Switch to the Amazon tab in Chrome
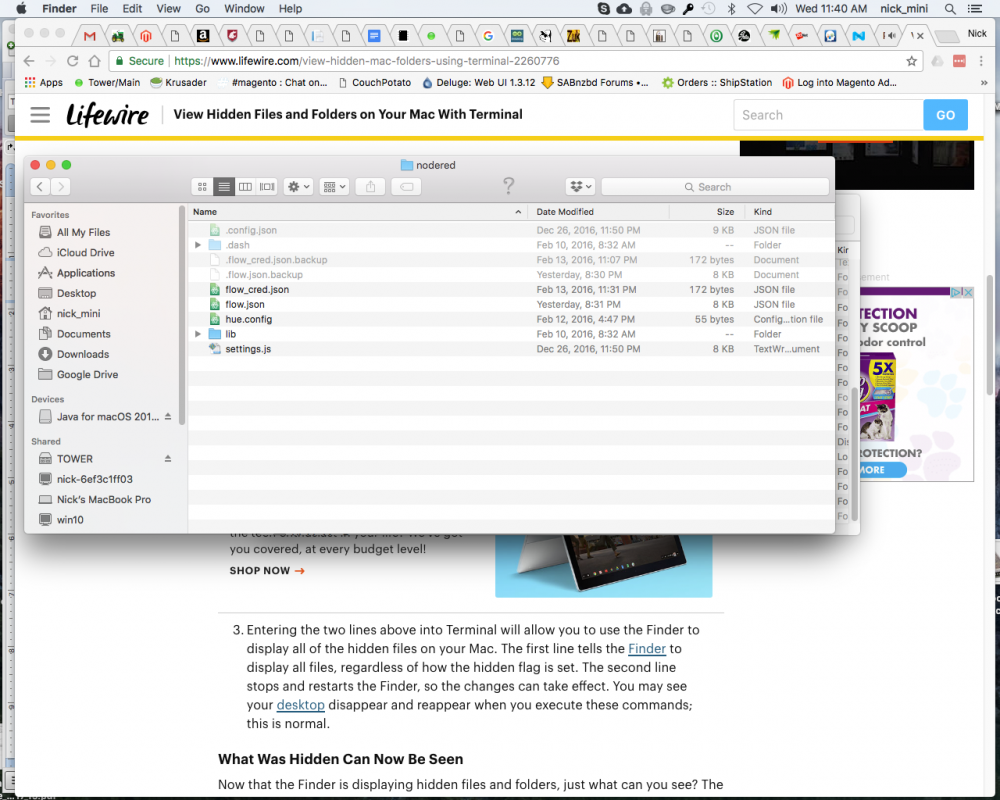Image resolution: width=1000 pixels, height=800 pixels. click(x=203, y=36)
